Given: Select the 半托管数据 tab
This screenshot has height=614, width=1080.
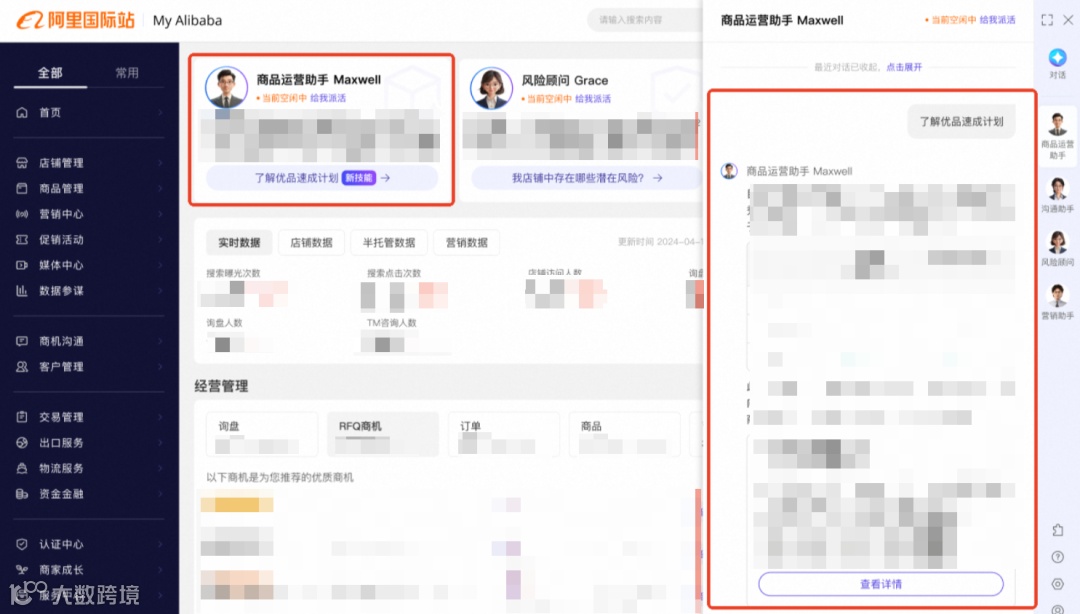Looking at the screenshot, I should coord(389,243).
